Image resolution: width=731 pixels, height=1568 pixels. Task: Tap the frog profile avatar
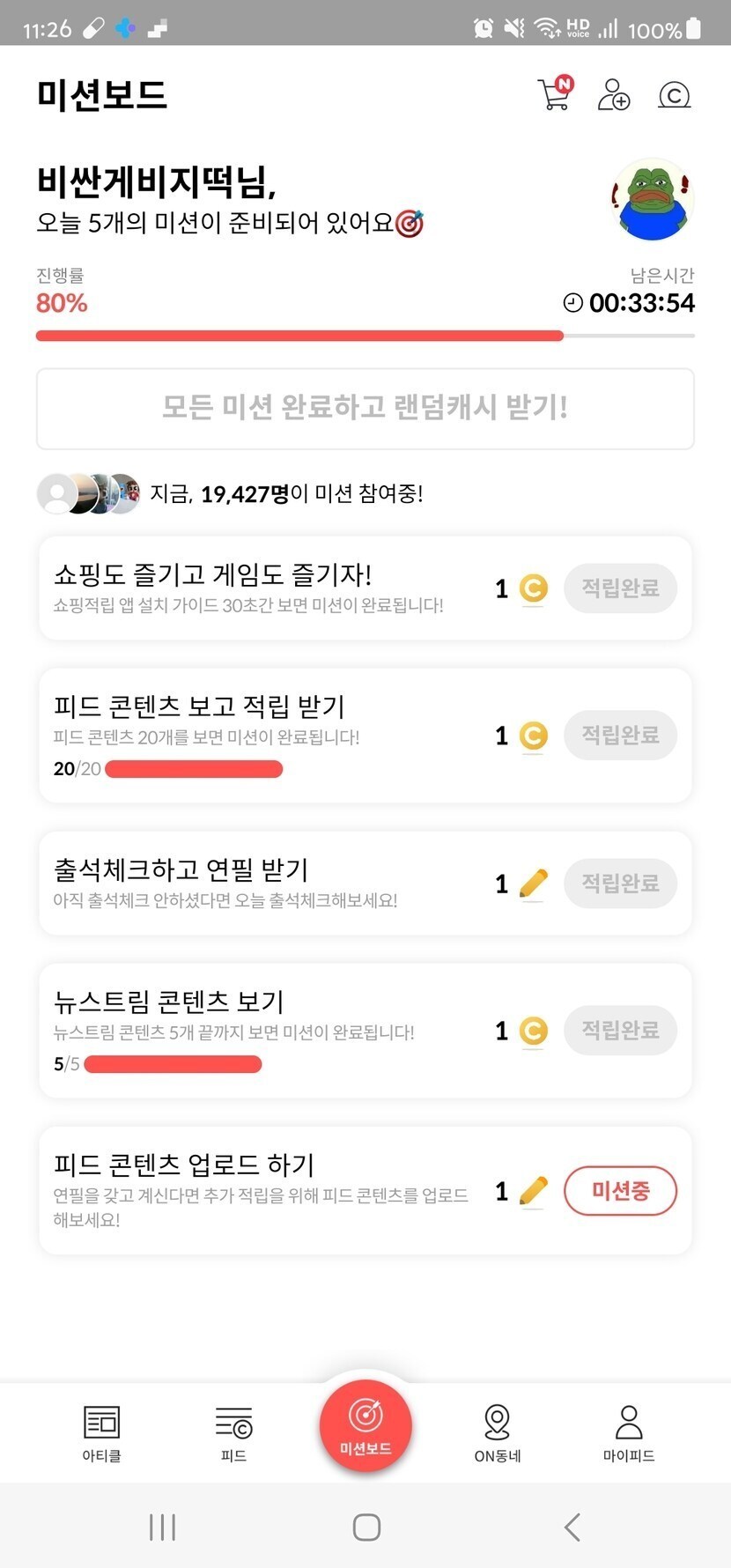(652, 200)
